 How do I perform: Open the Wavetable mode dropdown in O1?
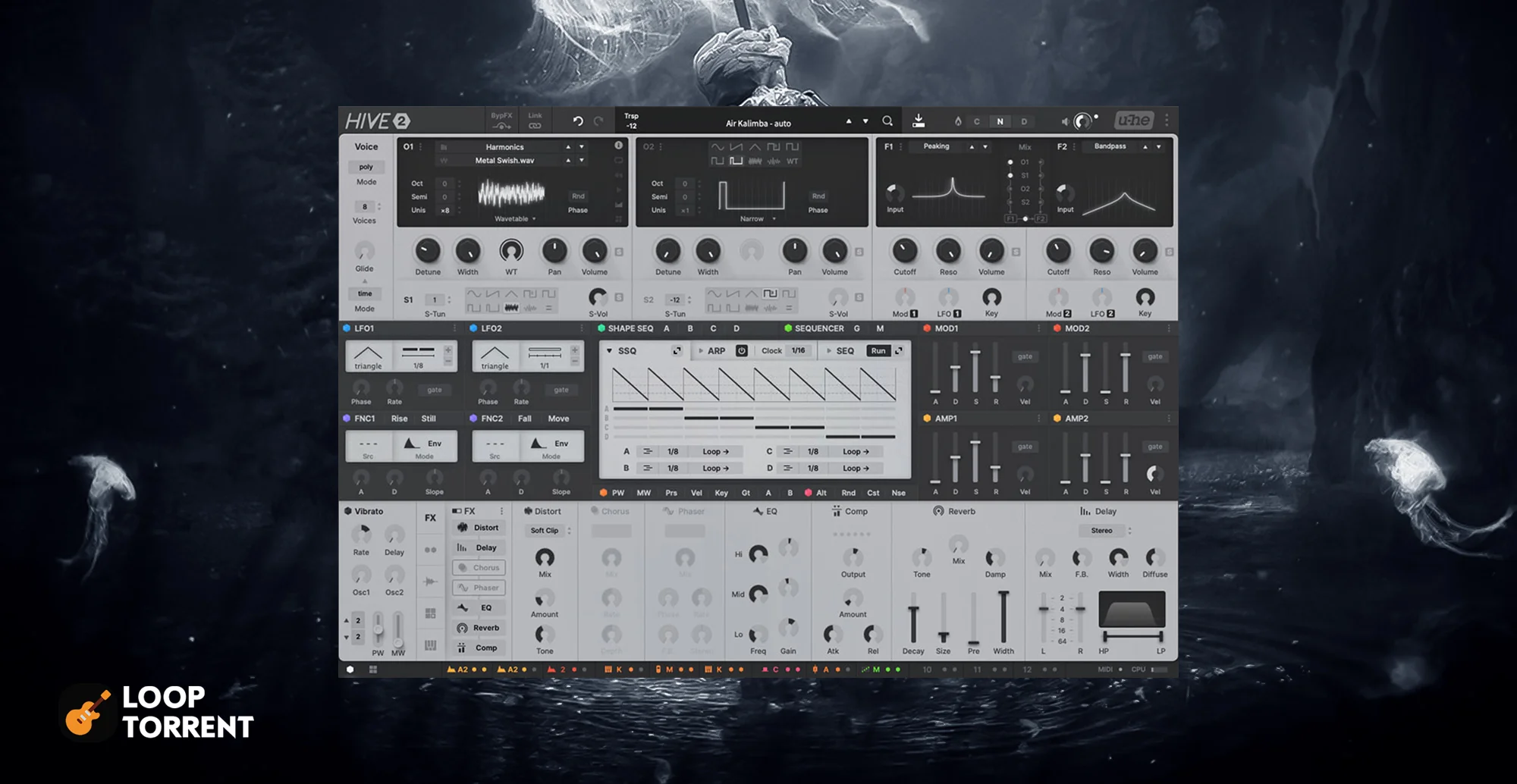click(516, 218)
